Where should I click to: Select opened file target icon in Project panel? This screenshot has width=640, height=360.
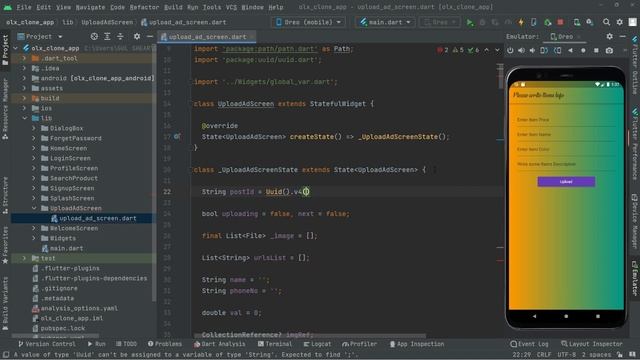94,36
